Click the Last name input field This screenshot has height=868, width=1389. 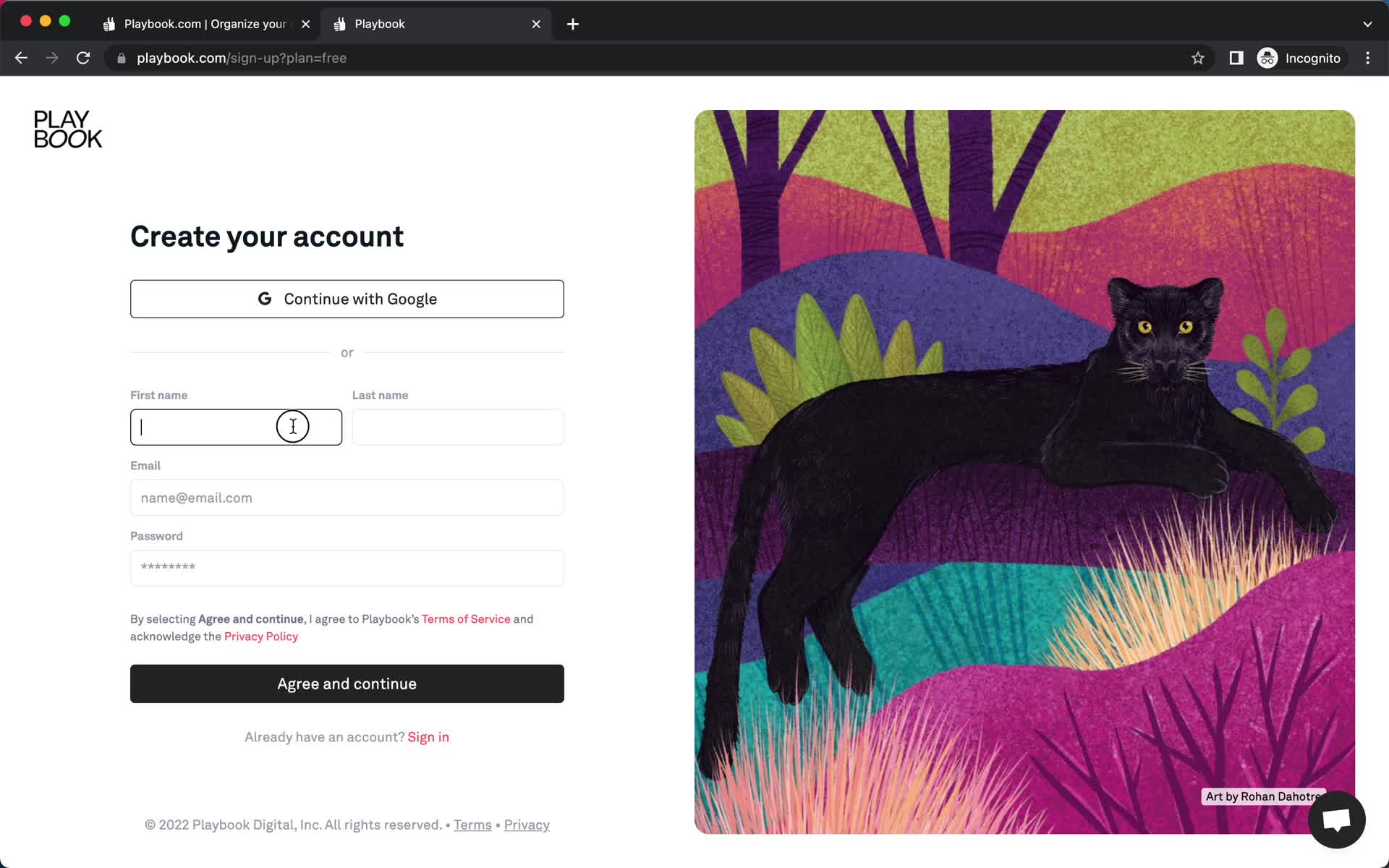[457, 427]
